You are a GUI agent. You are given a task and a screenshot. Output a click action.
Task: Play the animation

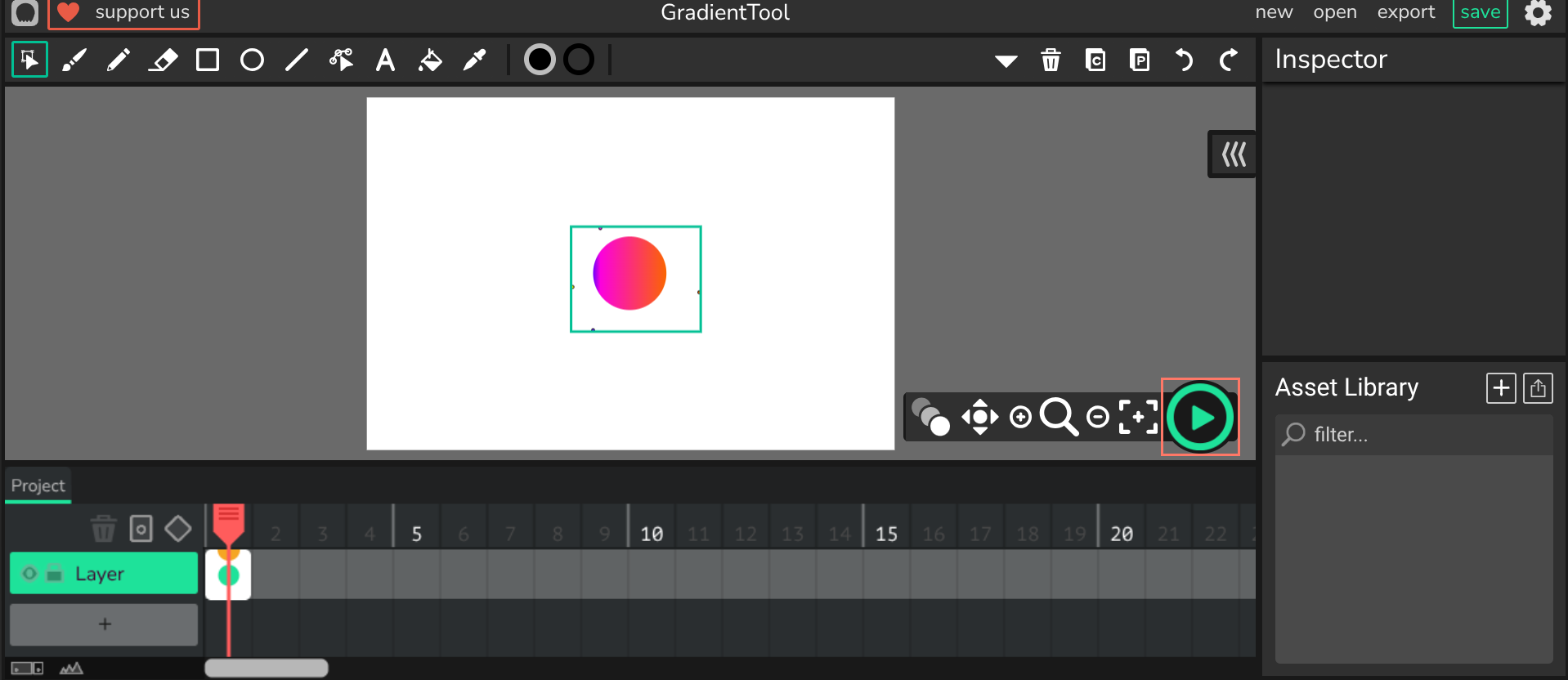point(1200,417)
